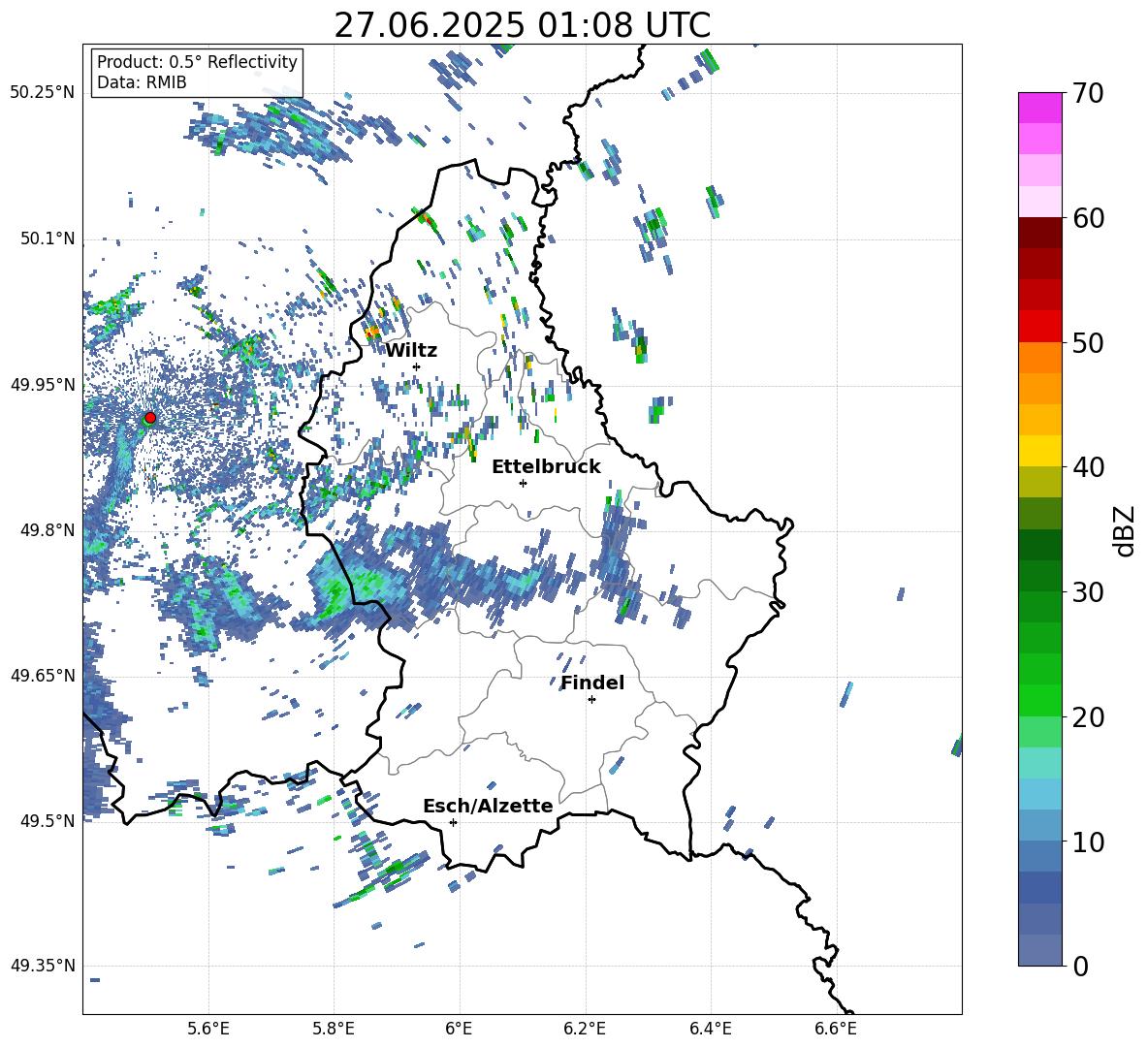Click the yellow colorbar segment near 40
Viewport: 1148px width, 1048px height.
1039,451
